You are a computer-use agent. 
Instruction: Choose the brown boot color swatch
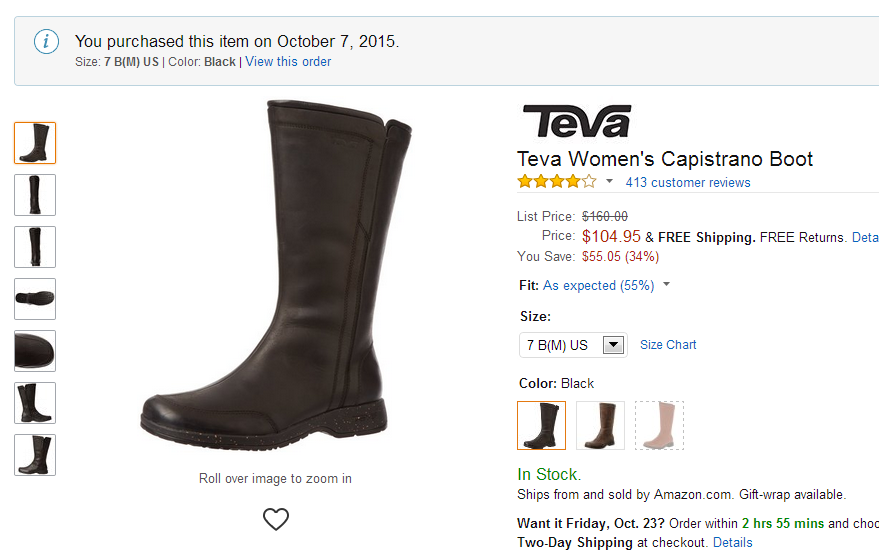600,425
